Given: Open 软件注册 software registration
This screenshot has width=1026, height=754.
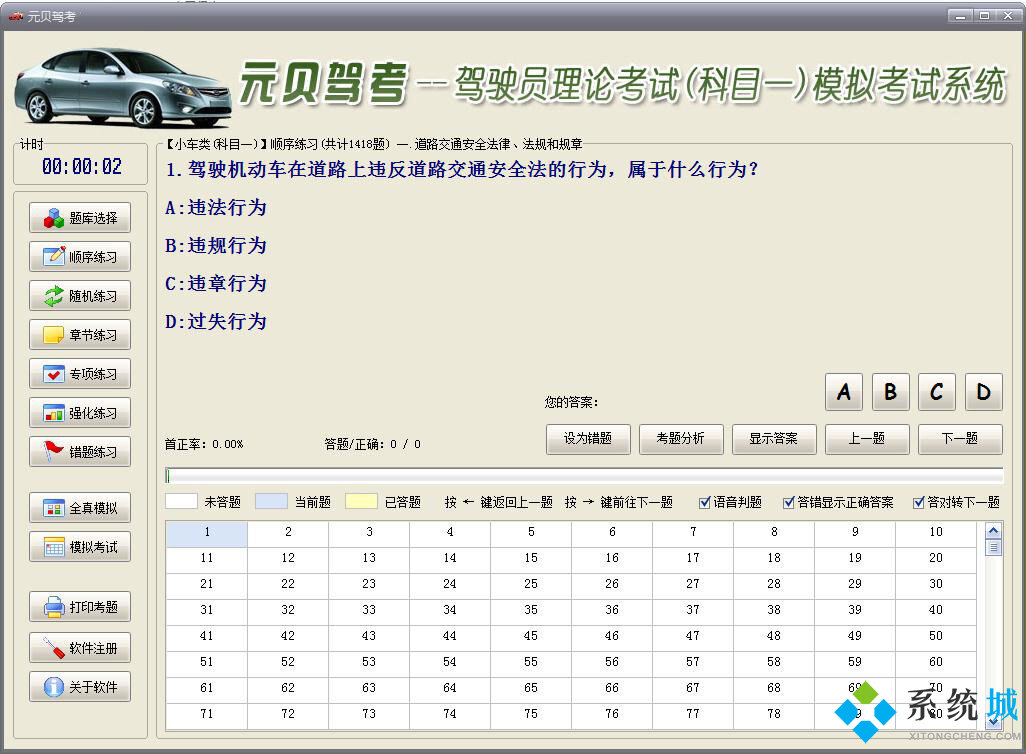Looking at the screenshot, I should click(80, 648).
